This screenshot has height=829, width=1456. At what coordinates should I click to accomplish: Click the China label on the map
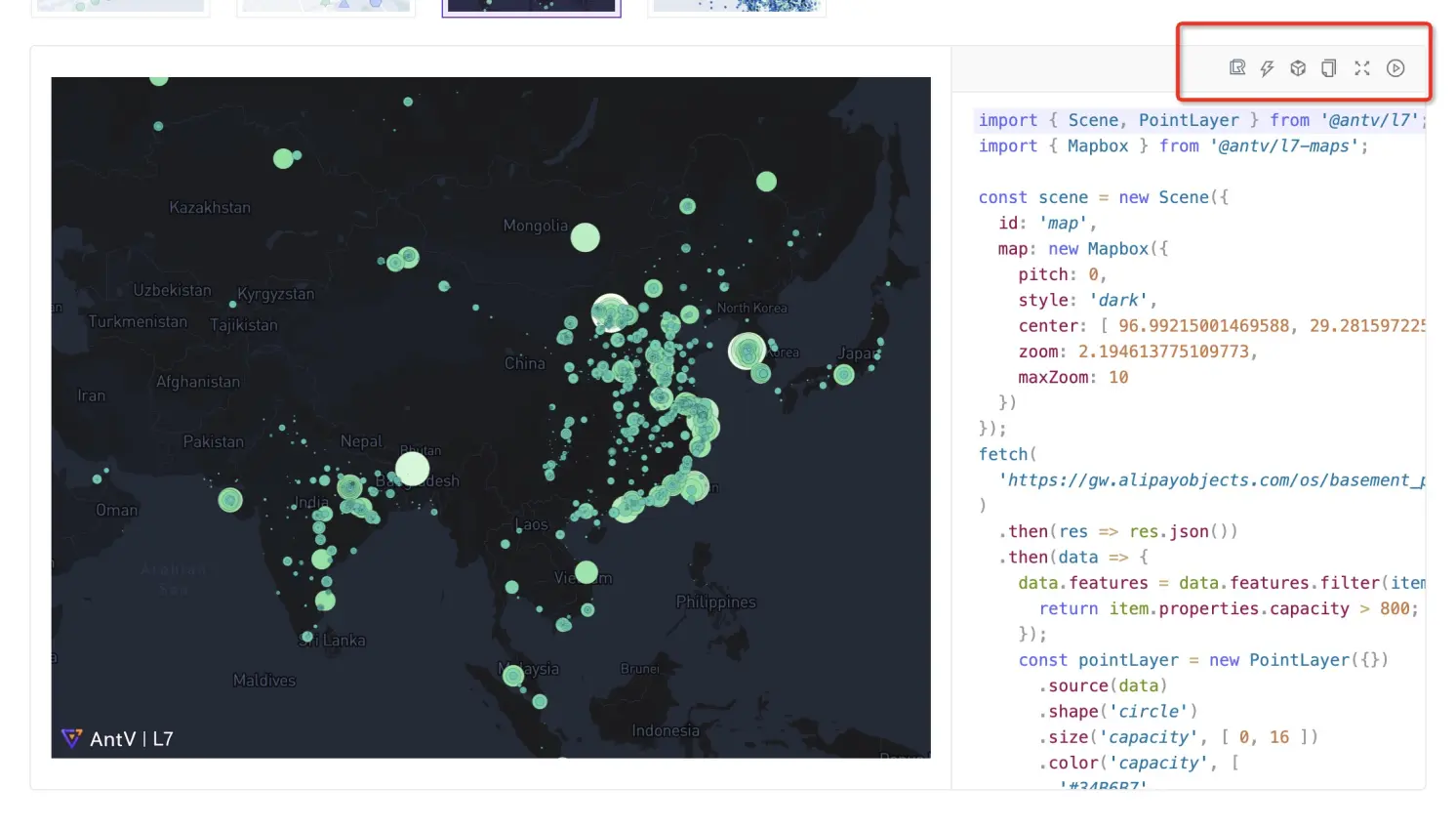tap(524, 363)
